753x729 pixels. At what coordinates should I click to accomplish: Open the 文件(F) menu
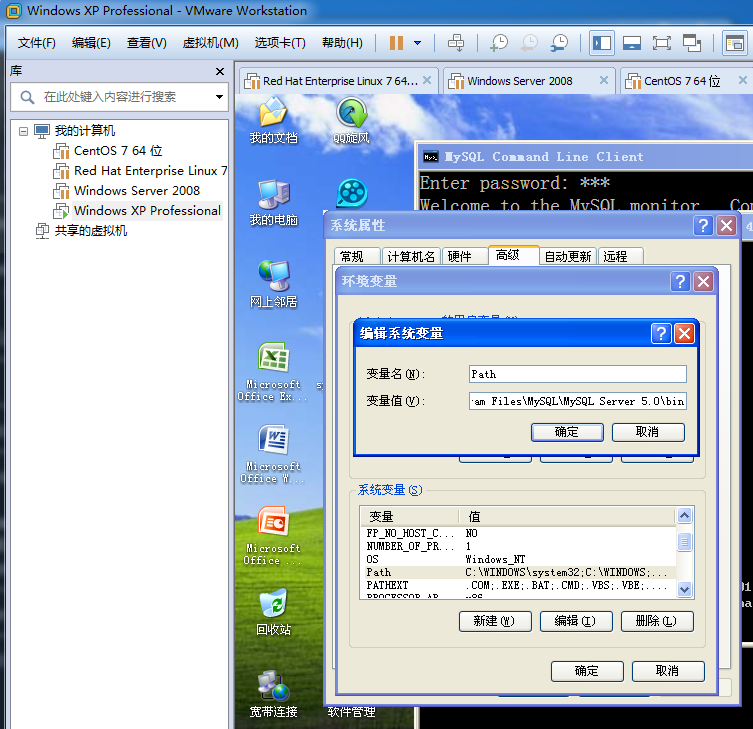(36, 43)
